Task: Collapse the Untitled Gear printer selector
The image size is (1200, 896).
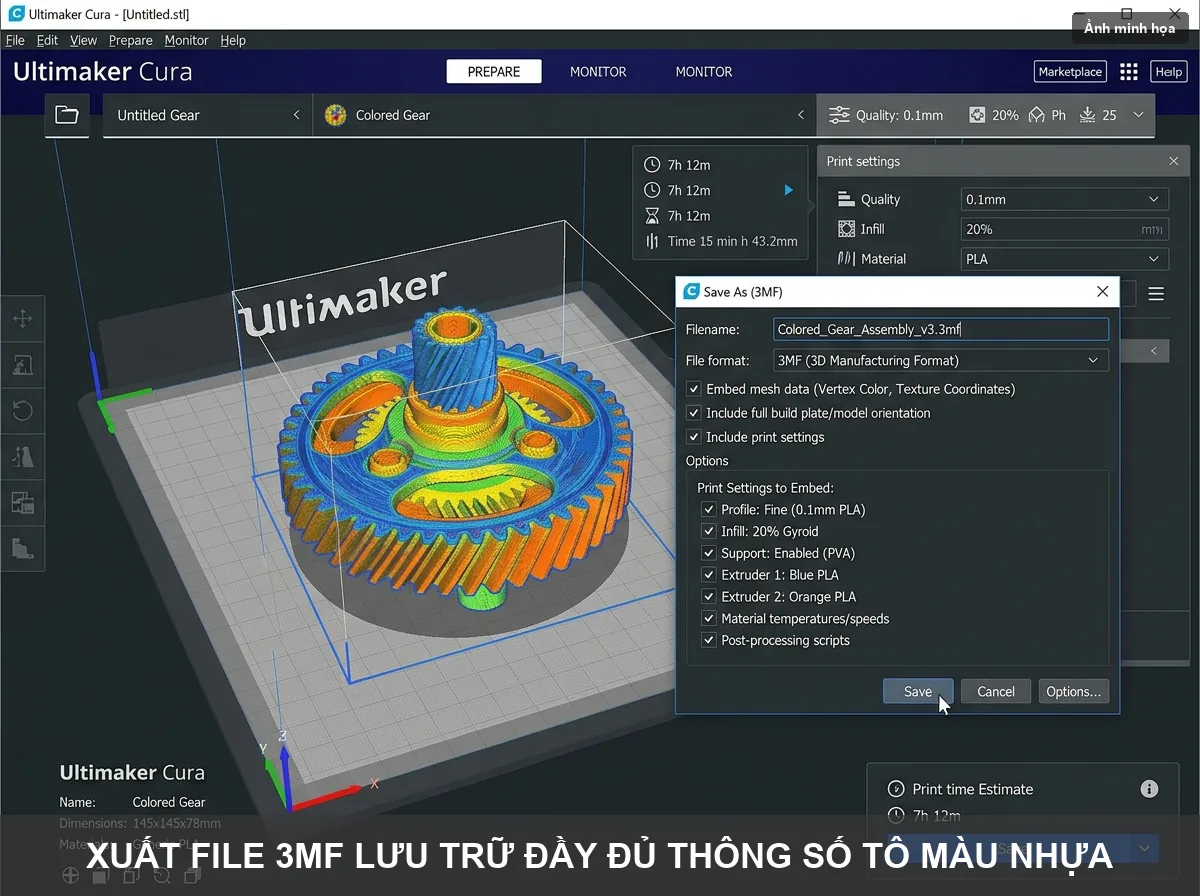Action: click(x=296, y=115)
